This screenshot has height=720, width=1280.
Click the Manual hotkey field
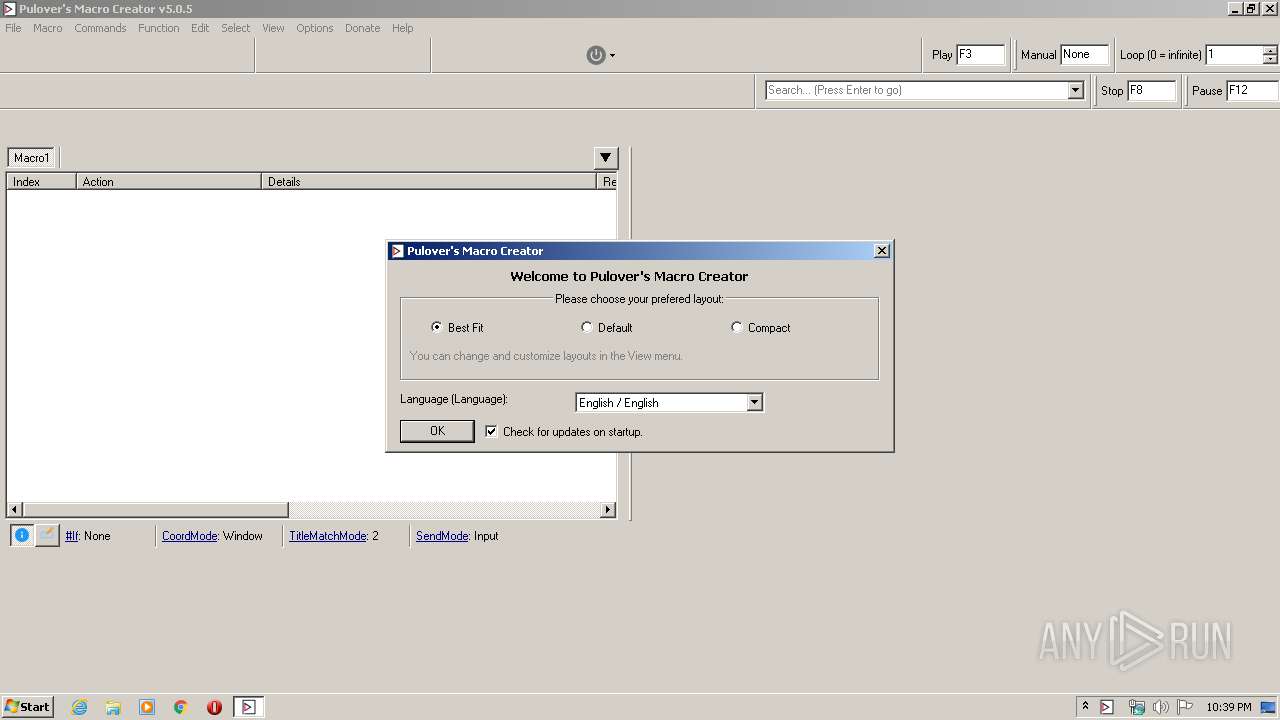coord(1085,55)
